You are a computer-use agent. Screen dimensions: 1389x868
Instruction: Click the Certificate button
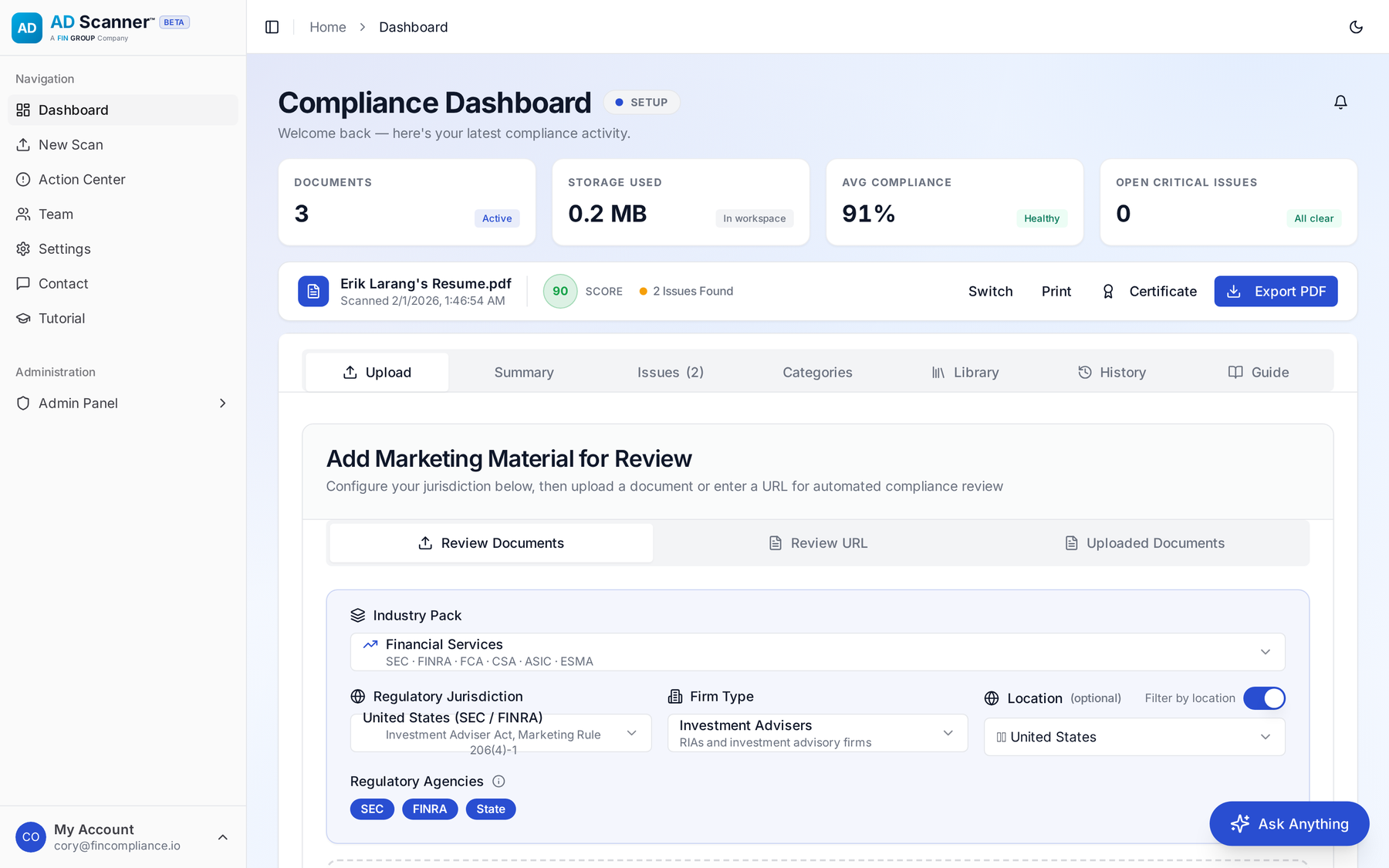1150,291
